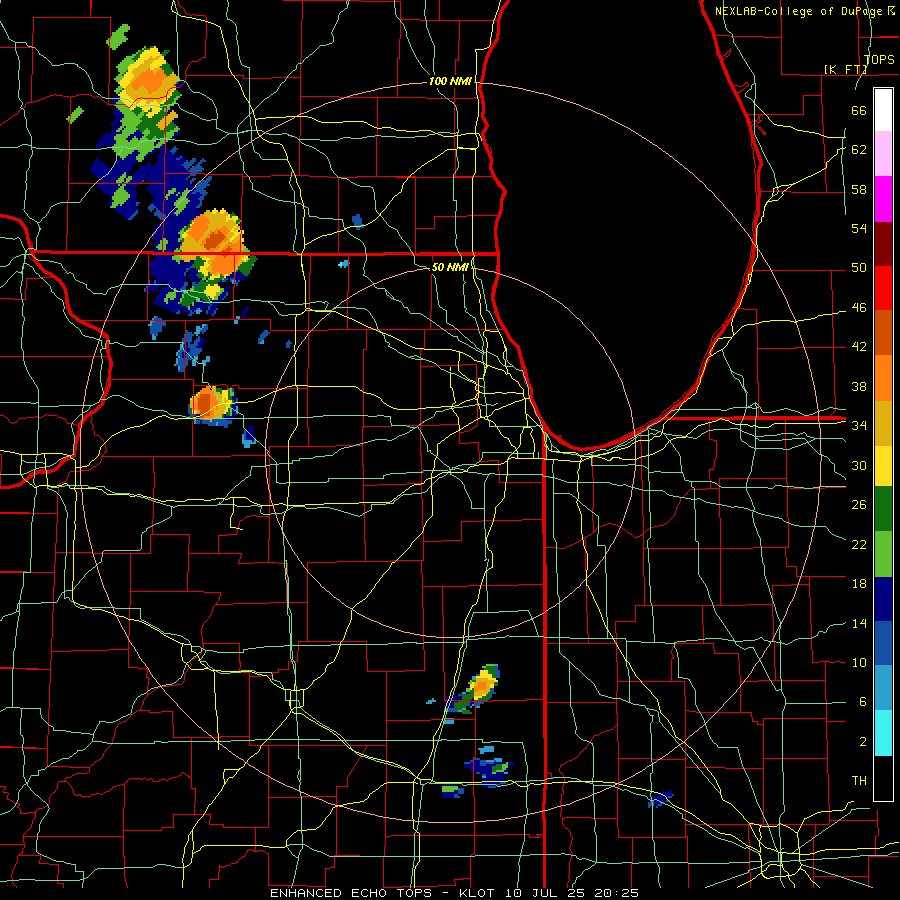The width and height of the screenshot is (900, 900).
Task: Click the 34 legend value
Action: click(859, 426)
